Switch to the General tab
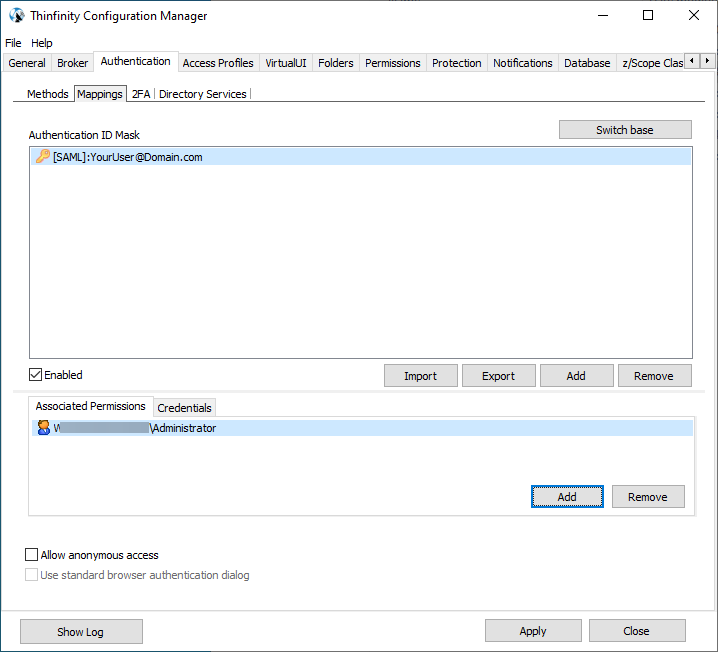This screenshot has width=718, height=652. [27, 63]
